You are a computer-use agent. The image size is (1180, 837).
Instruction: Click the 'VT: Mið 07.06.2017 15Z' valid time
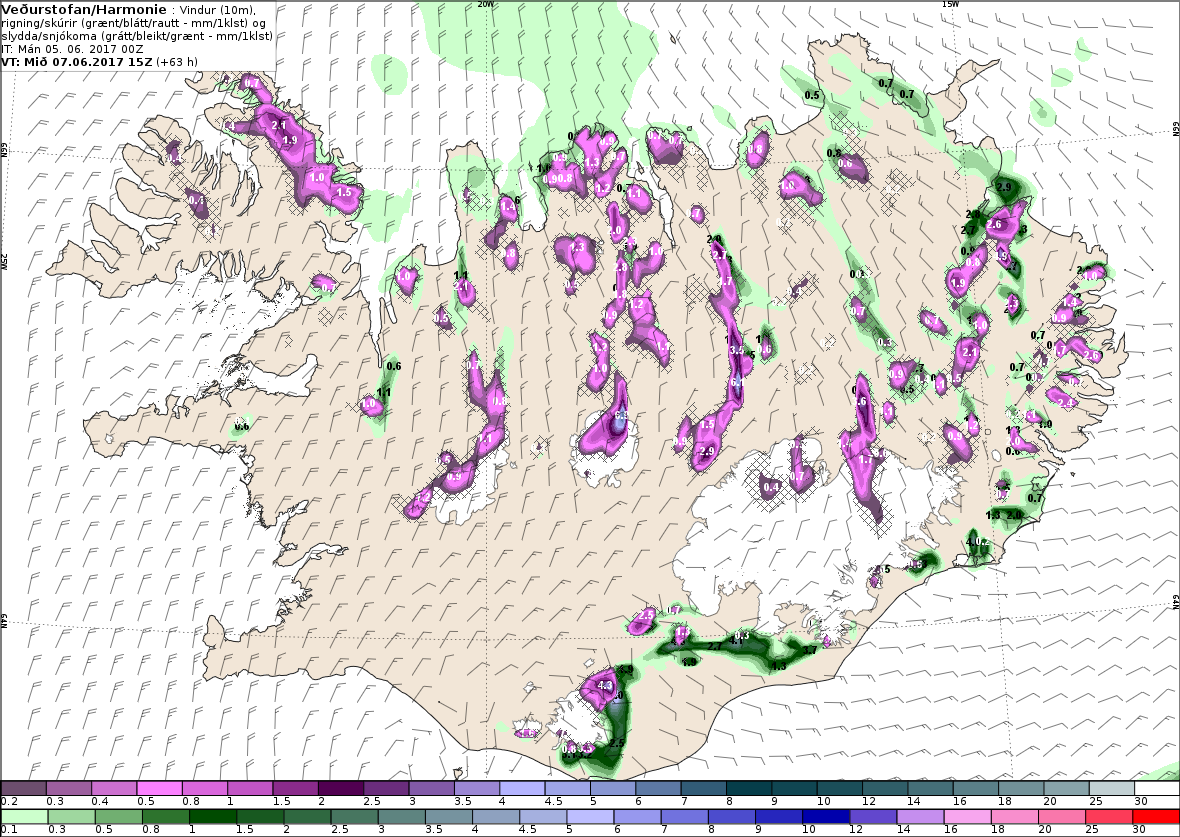(77, 62)
